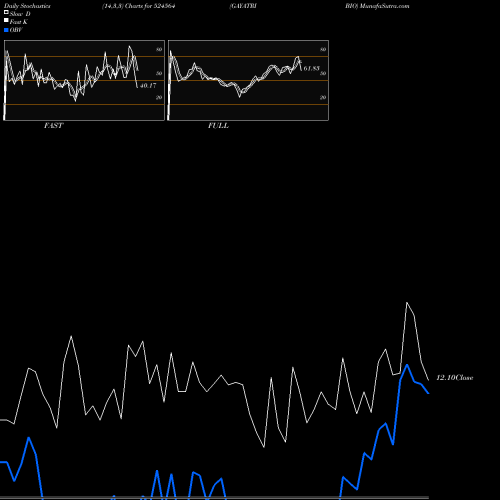The height and width of the screenshot is (500, 500).
Task: Click the 61.83 value in FULL chart
Action: click(x=311, y=68)
